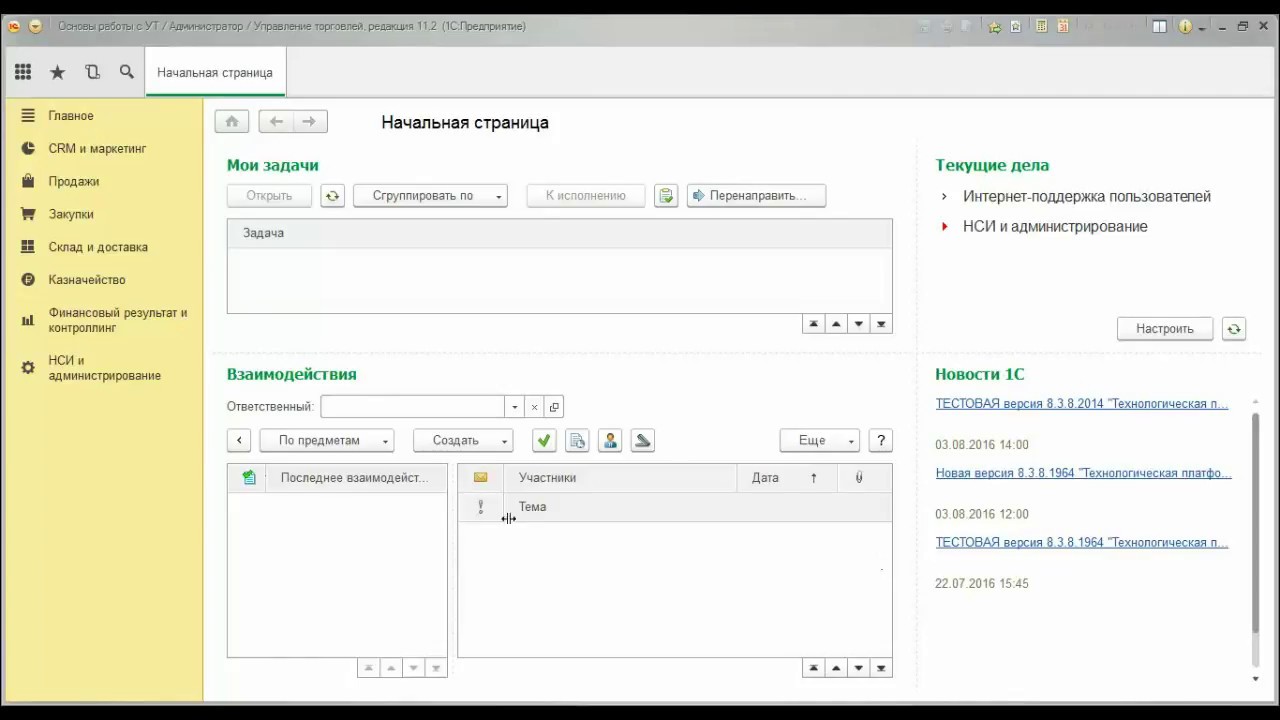Open the Создать dropdown
Image resolution: width=1280 pixels, height=720 pixels.
coord(464,440)
